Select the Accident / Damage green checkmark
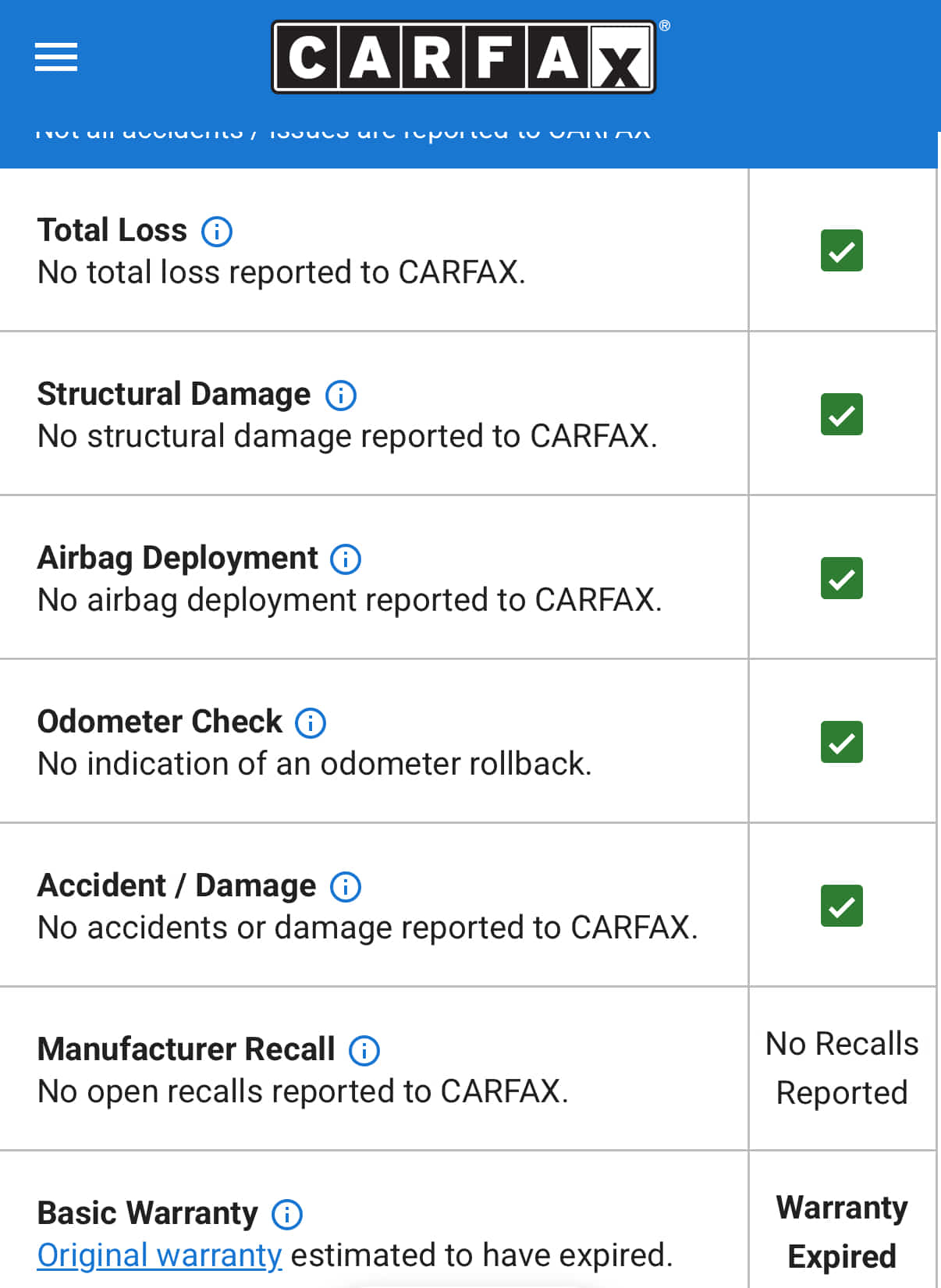The height and width of the screenshot is (1288, 941). (841, 906)
